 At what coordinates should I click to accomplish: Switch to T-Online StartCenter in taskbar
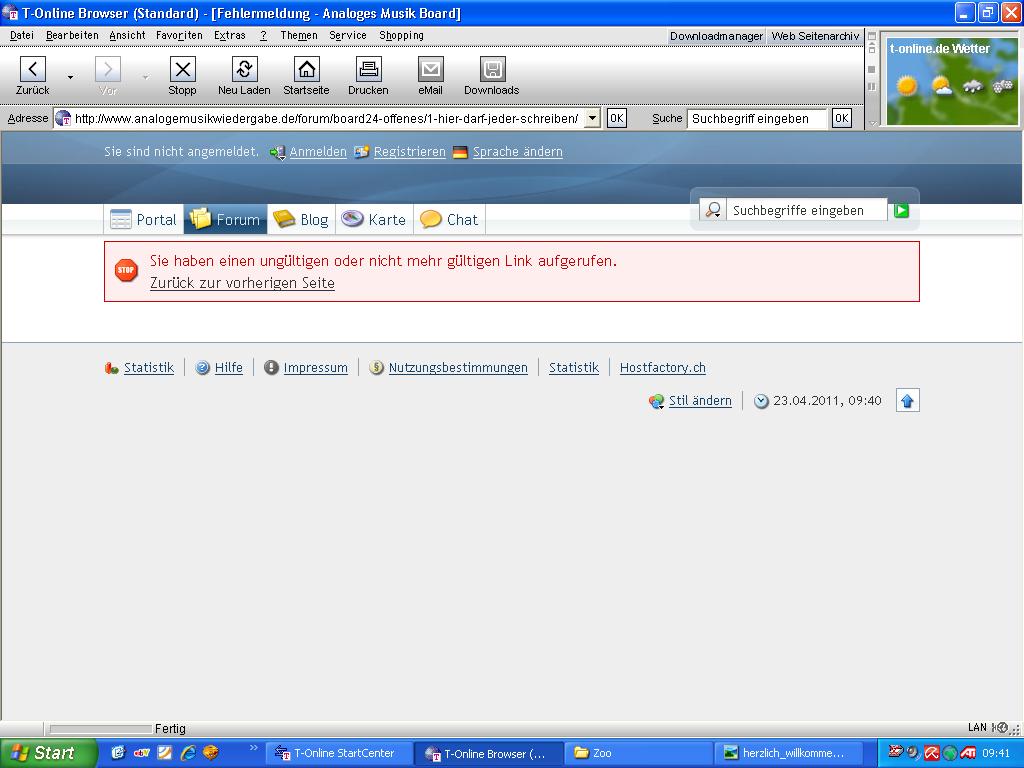pos(338,753)
